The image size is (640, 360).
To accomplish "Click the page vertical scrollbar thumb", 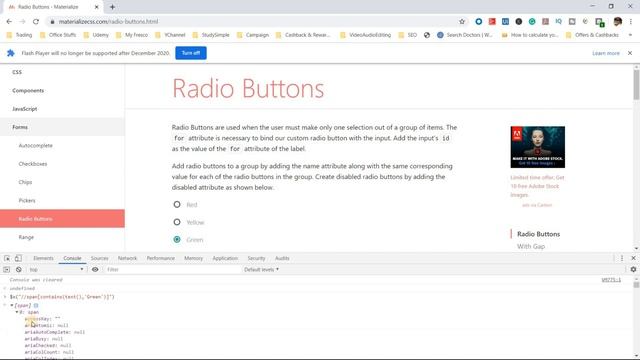I will click(636, 84).
